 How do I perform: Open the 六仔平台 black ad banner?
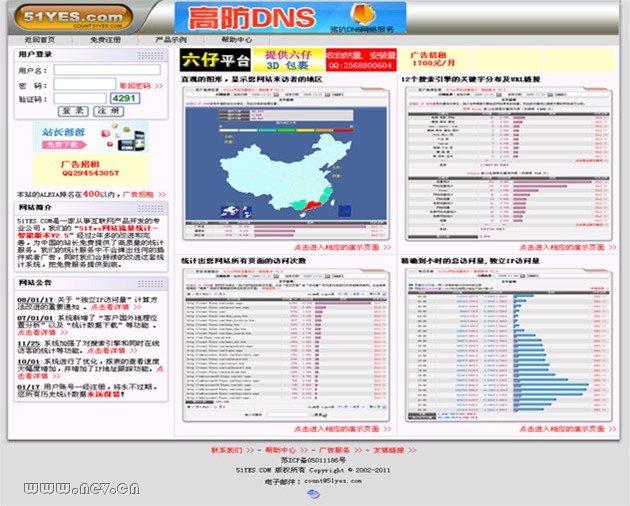pyautogui.click(x=215, y=60)
